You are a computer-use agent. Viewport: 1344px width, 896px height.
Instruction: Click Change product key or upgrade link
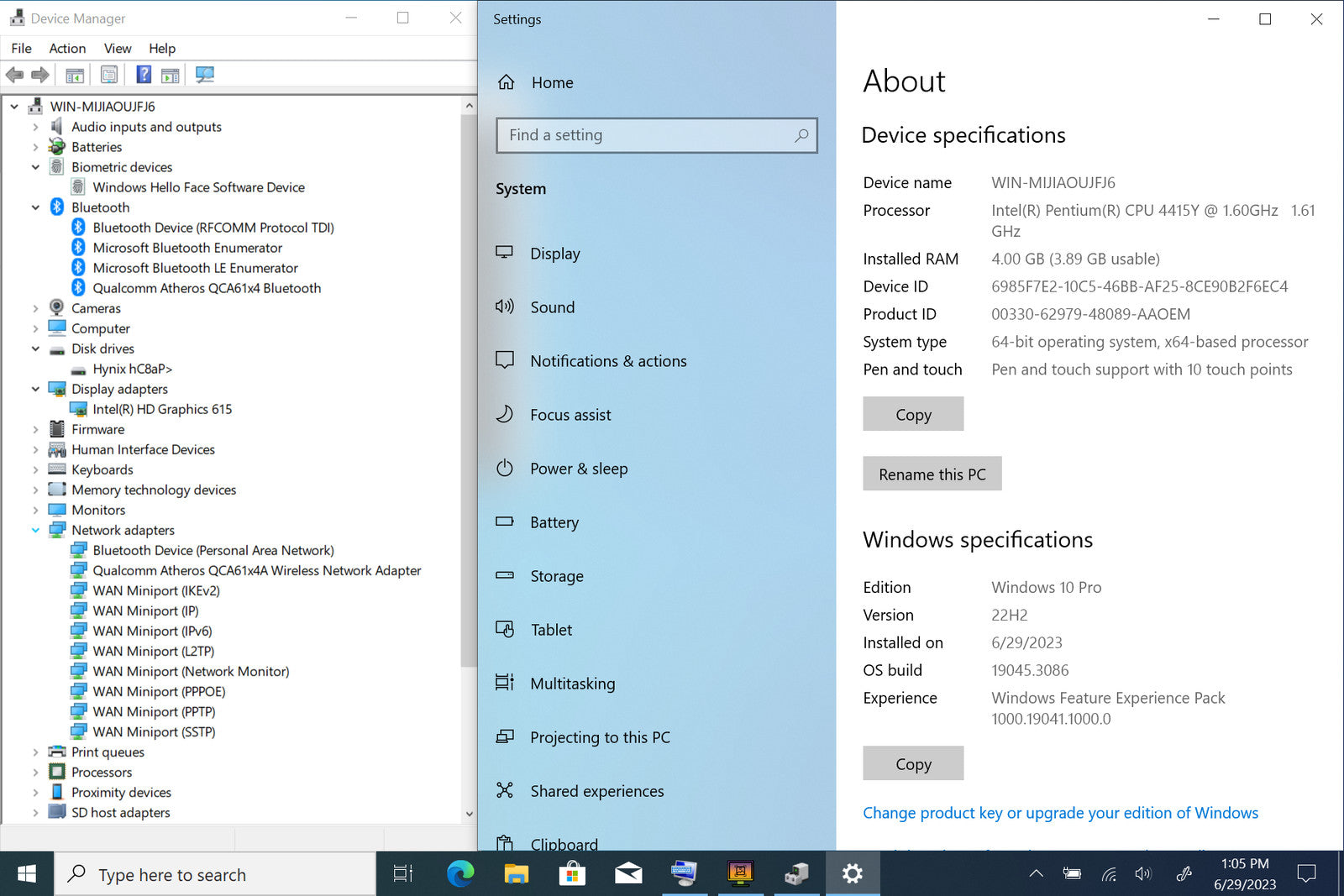[1060, 813]
